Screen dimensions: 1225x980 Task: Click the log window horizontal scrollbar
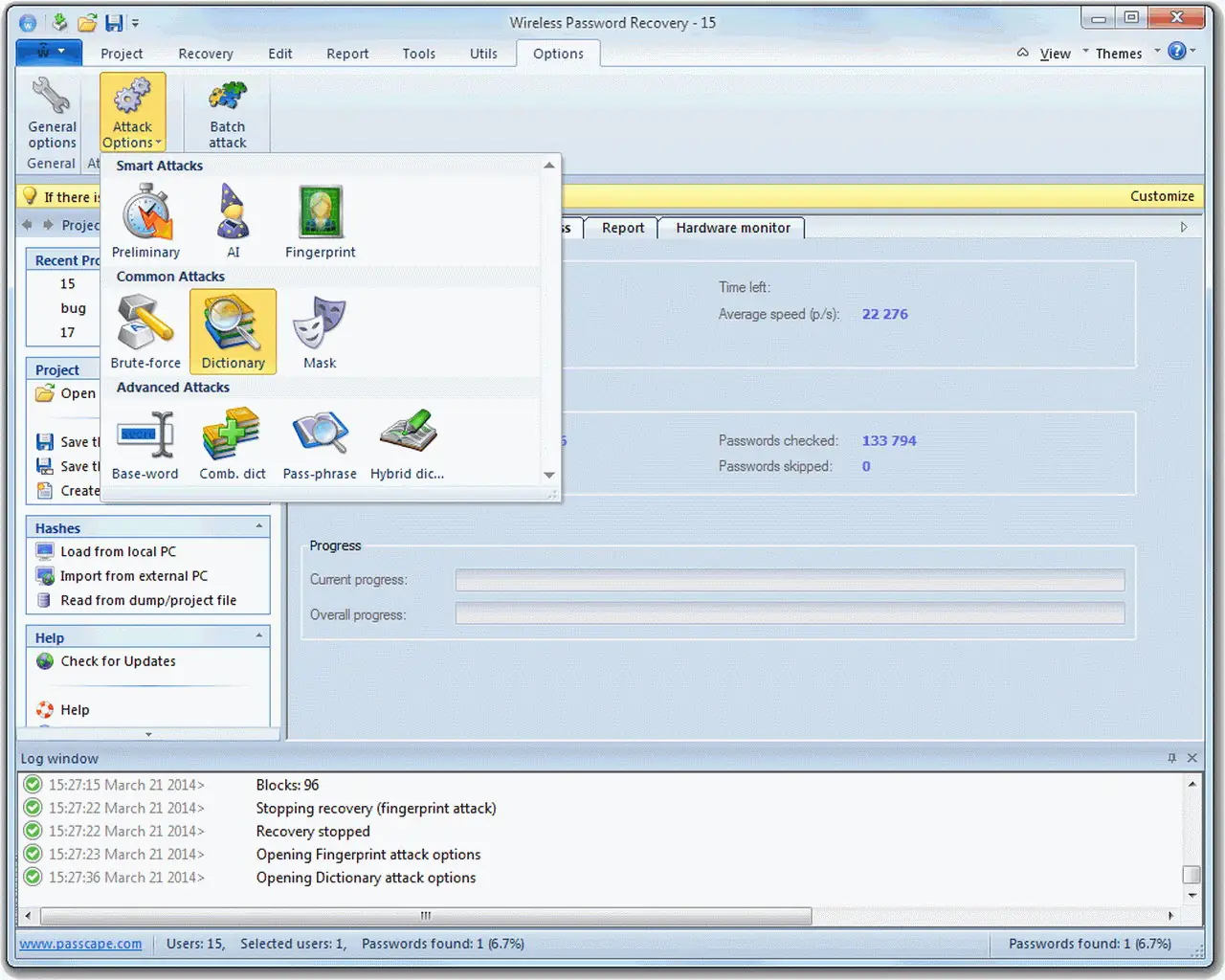coord(426,916)
